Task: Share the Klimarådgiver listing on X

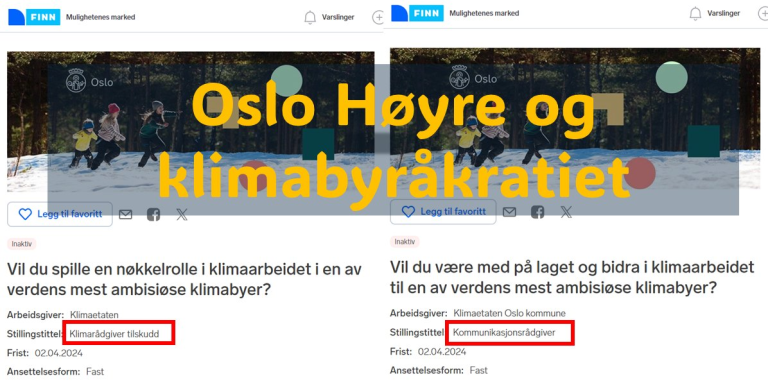Action: pyautogui.click(x=182, y=214)
